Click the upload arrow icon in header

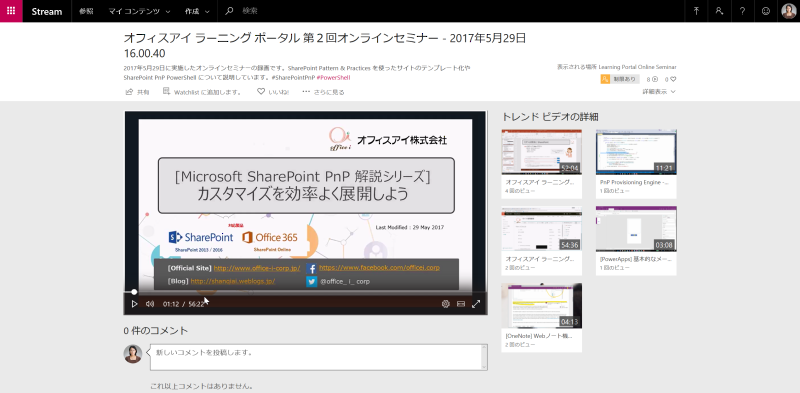(x=696, y=11)
